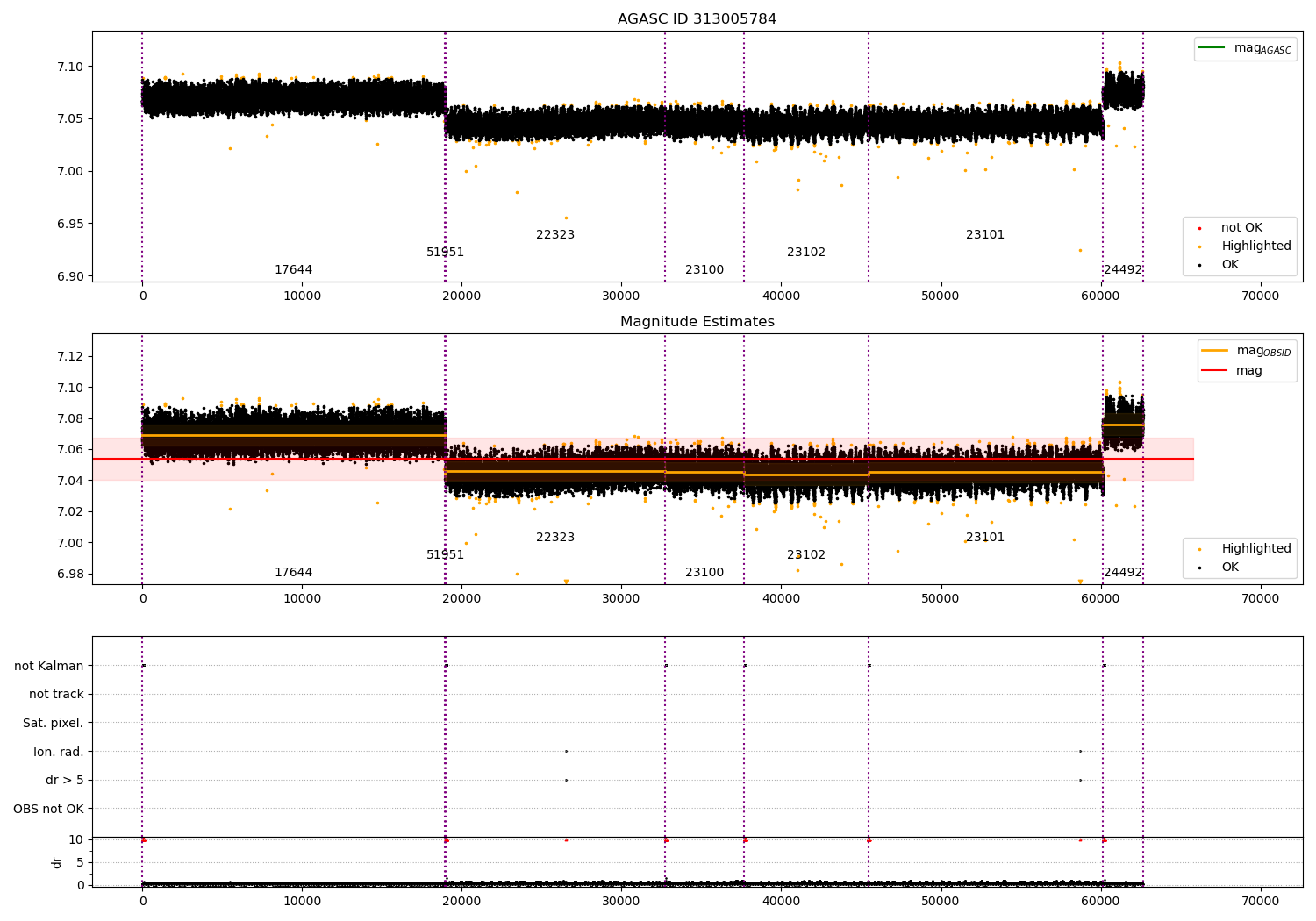The height and width of the screenshot is (921, 1316).
Task: Select 'OK' legend entry in middle panel
Action: click(1219, 568)
